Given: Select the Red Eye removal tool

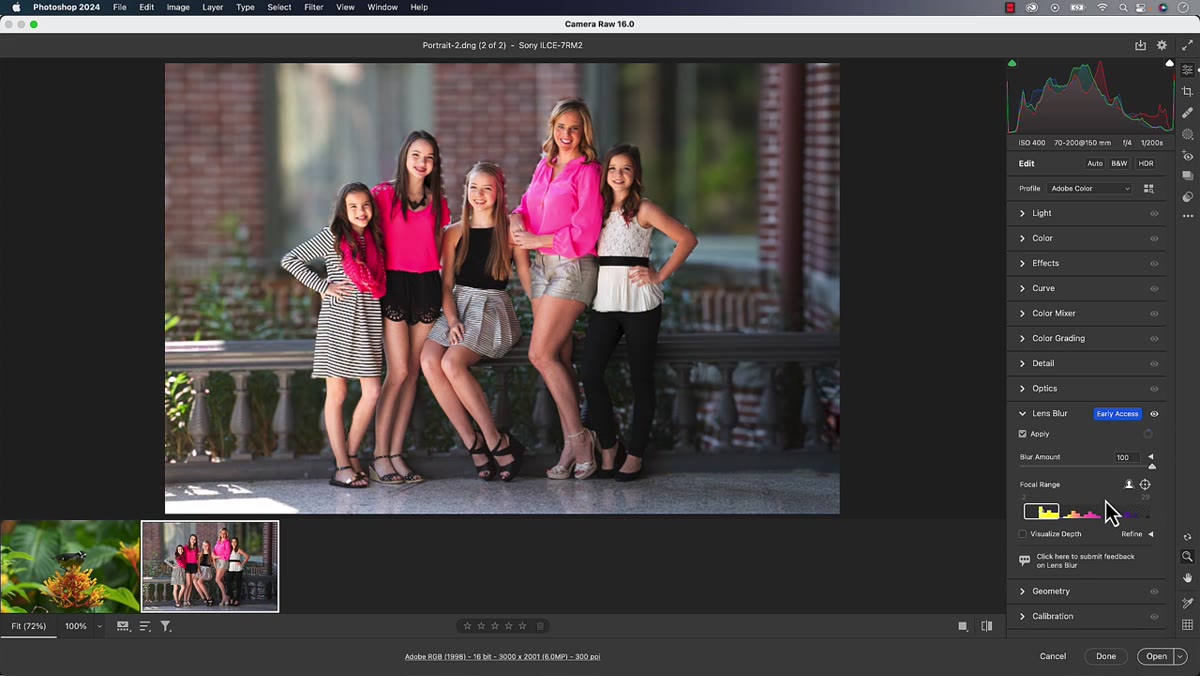Looking at the screenshot, I should (x=1187, y=156).
